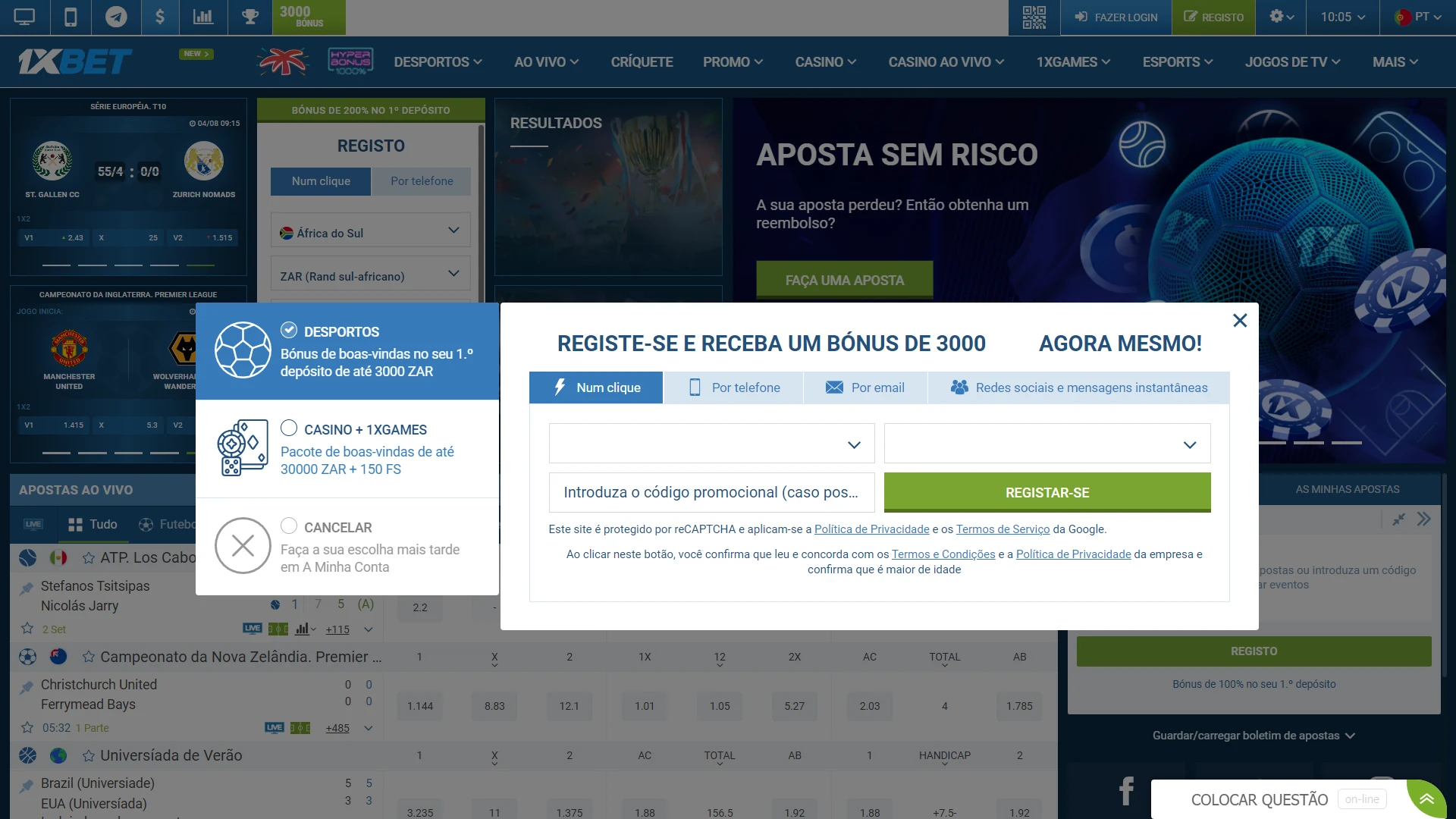The height and width of the screenshot is (819, 1456).
Task: Close the registration popup
Action: pyautogui.click(x=1240, y=321)
